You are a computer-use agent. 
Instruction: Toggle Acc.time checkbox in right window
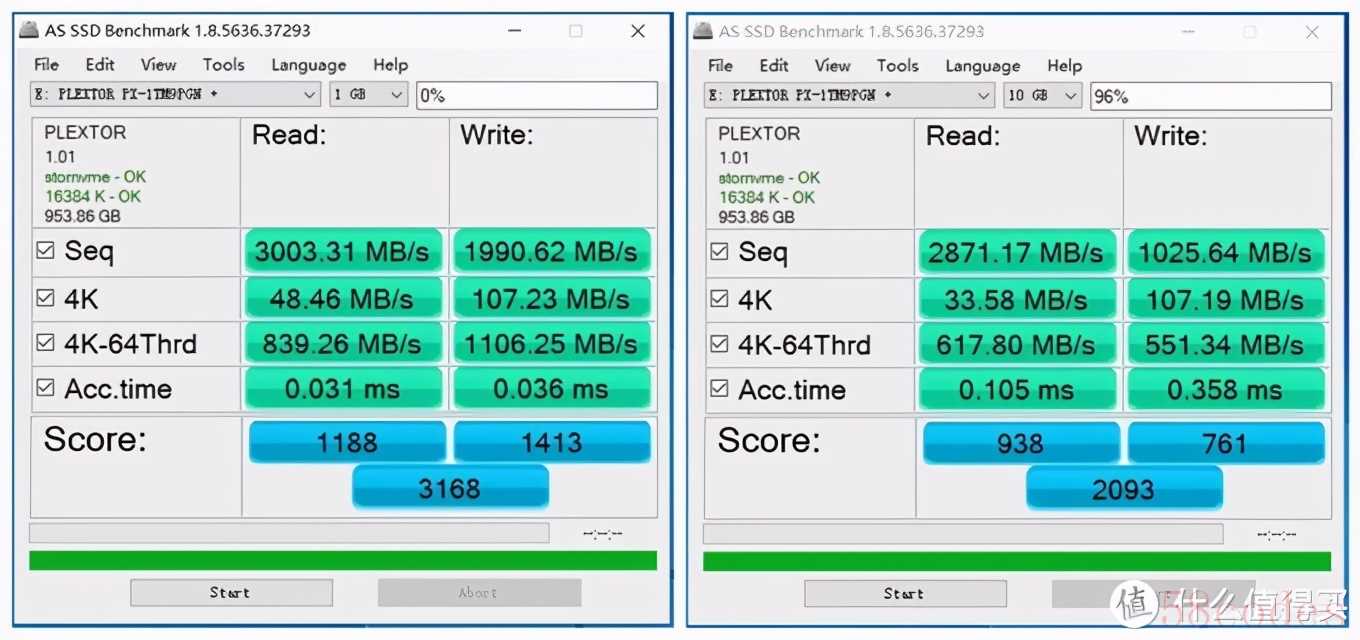pos(719,389)
